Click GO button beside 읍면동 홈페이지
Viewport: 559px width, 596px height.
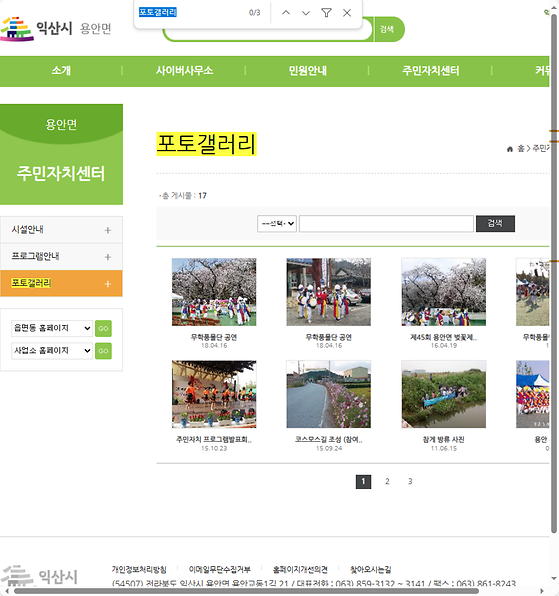pyautogui.click(x=103, y=328)
